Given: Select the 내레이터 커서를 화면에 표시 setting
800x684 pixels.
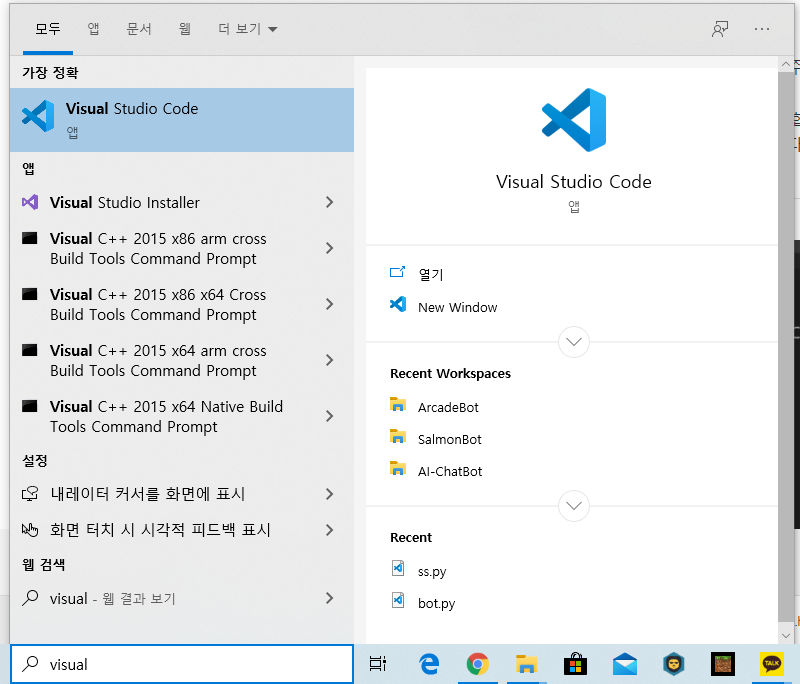Looking at the screenshot, I should tap(182, 494).
